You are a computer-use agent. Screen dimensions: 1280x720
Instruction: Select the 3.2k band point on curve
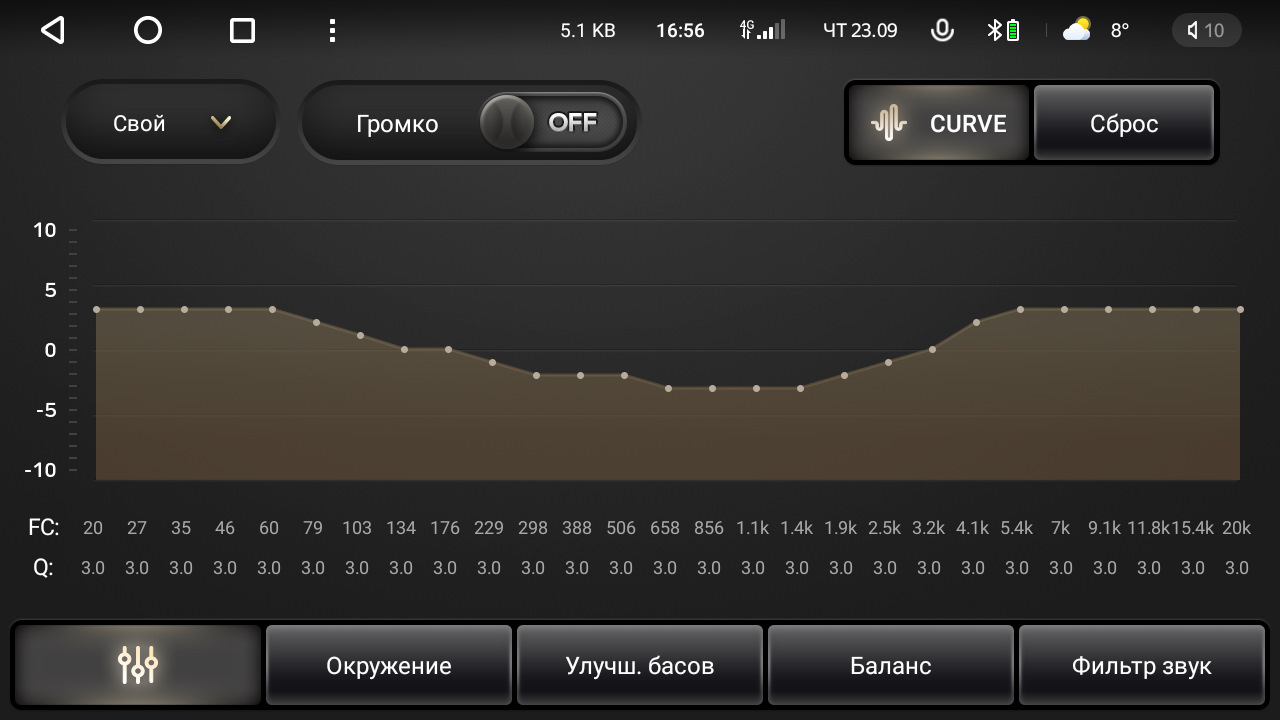[x=932, y=349]
